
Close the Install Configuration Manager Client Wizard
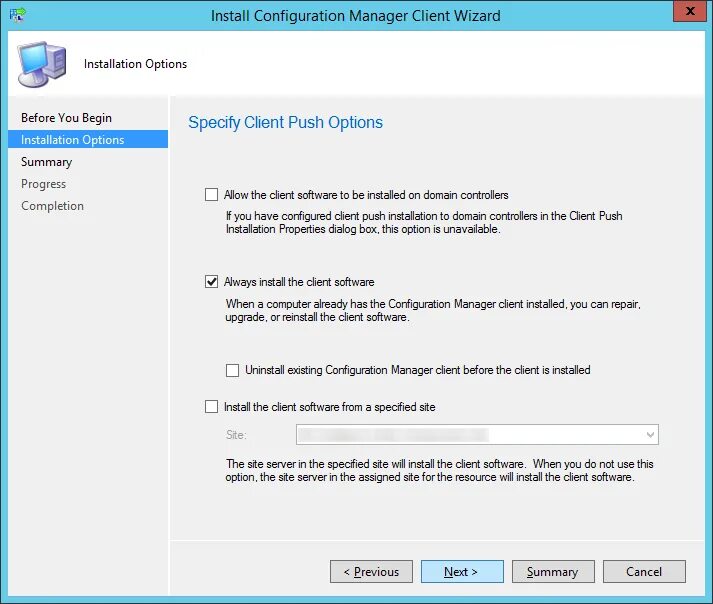(689, 11)
